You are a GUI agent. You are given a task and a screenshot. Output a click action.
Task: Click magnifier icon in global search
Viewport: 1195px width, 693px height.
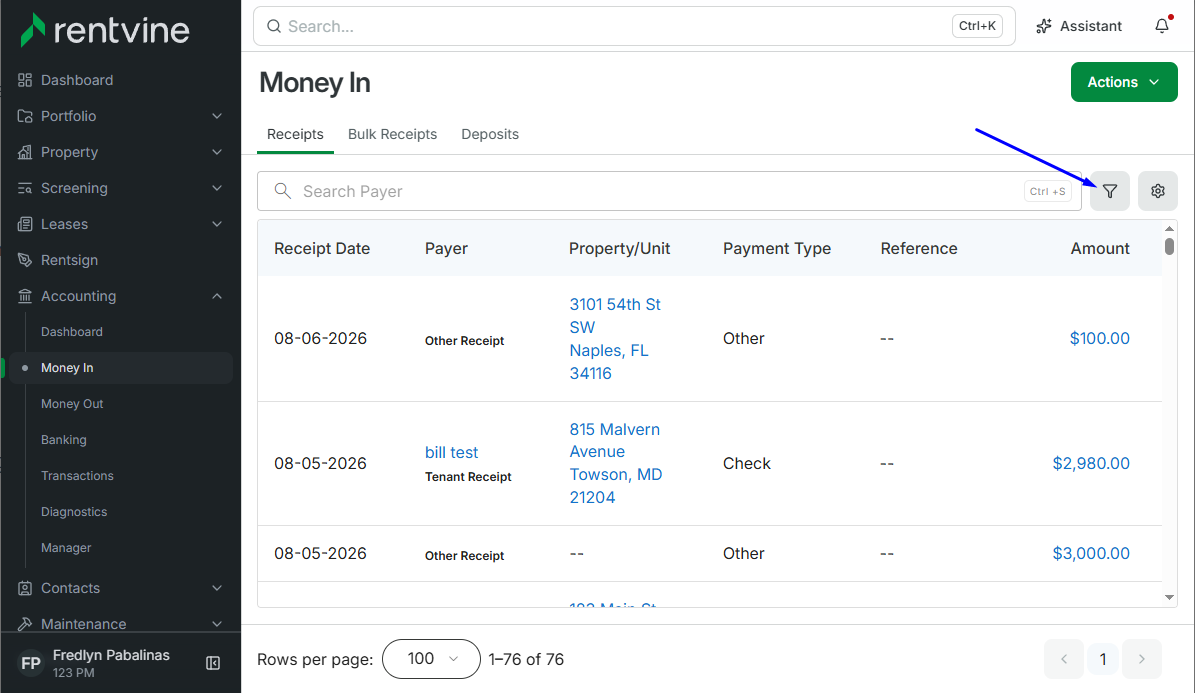274,27
